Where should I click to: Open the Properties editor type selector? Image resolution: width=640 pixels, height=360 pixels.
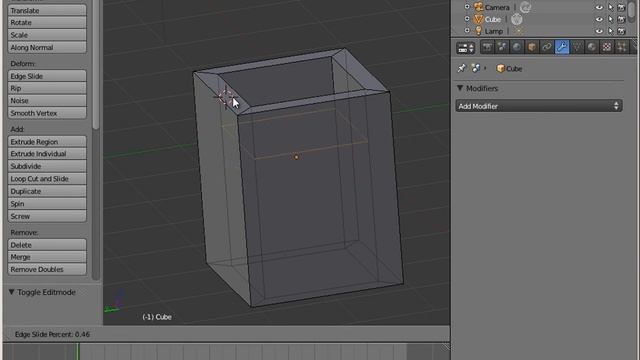pyautogui.click(x=466, y=48)
